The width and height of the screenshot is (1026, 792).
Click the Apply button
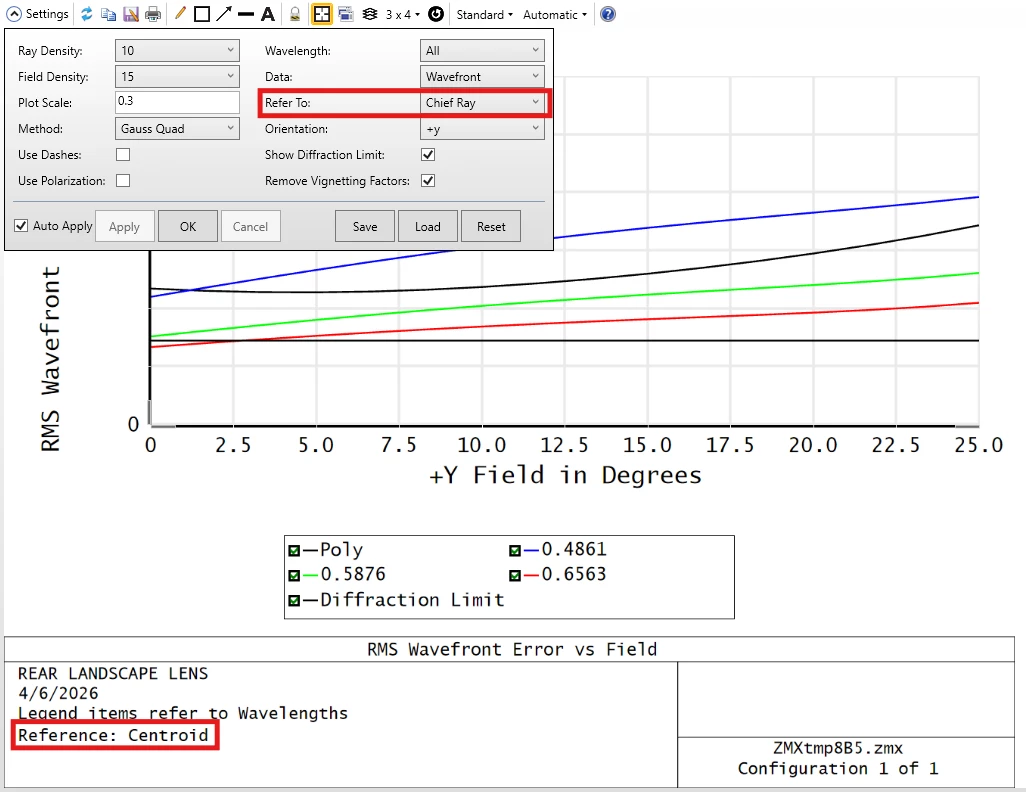click(x=124, y=226)
